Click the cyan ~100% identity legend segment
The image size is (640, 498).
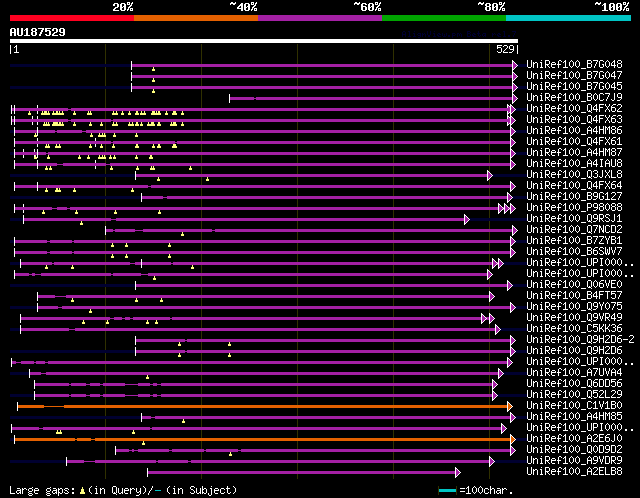[x=569, y=18]
